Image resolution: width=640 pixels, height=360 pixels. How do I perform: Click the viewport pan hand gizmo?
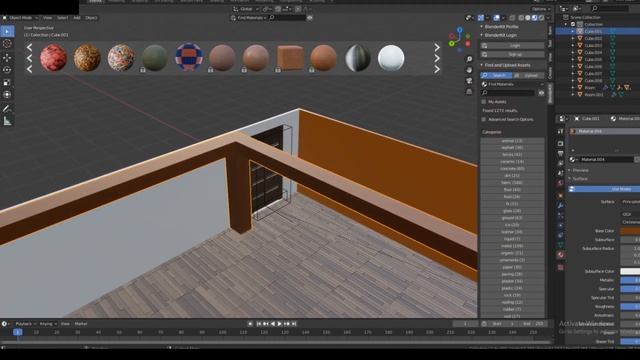point(469,70)
